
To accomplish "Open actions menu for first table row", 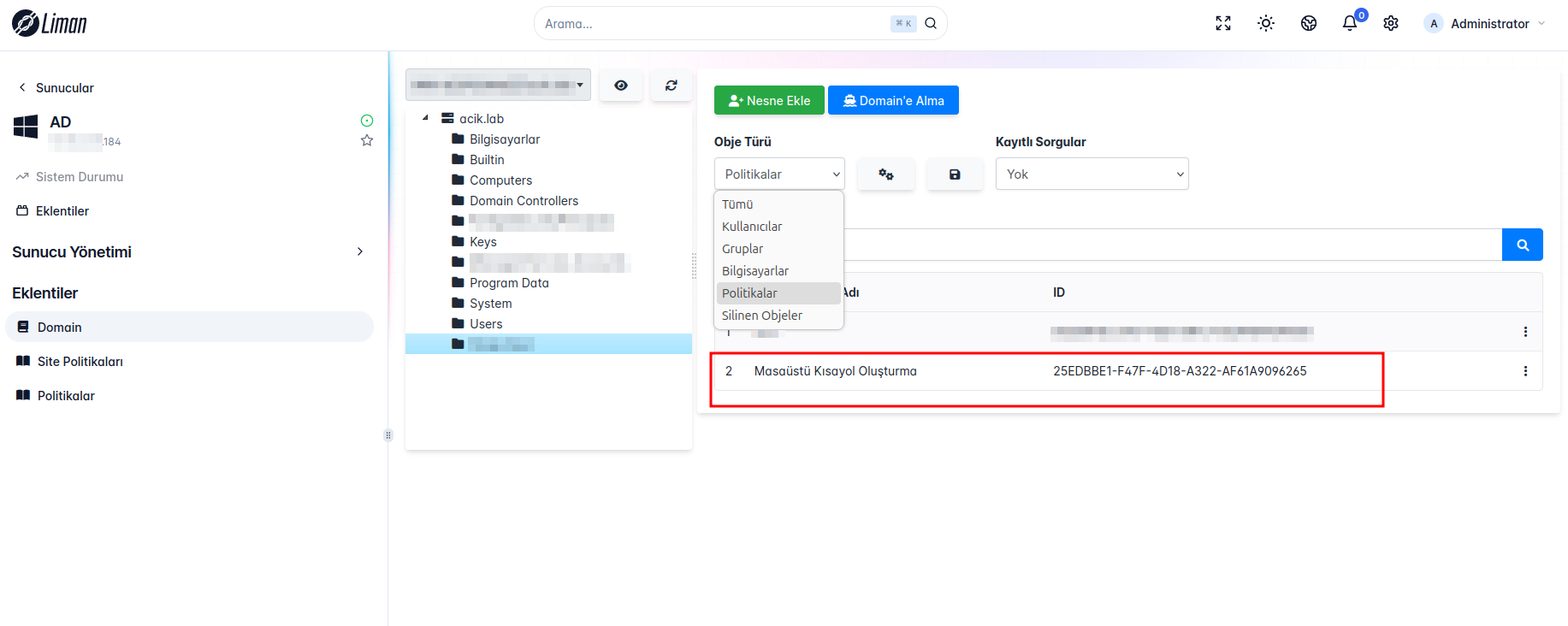I will click(1525, 332).
